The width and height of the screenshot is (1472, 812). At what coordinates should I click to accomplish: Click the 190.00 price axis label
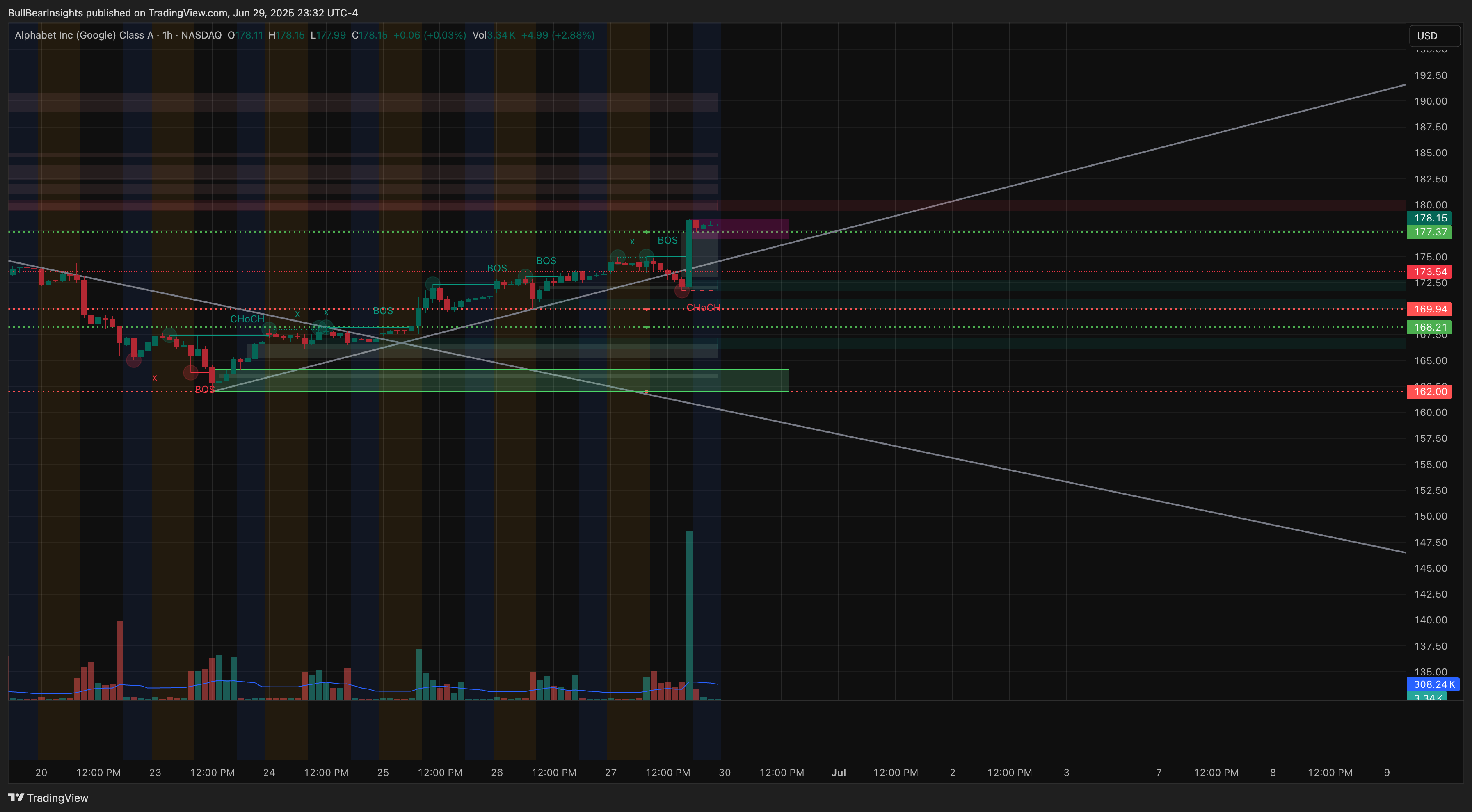(1430, 101)
